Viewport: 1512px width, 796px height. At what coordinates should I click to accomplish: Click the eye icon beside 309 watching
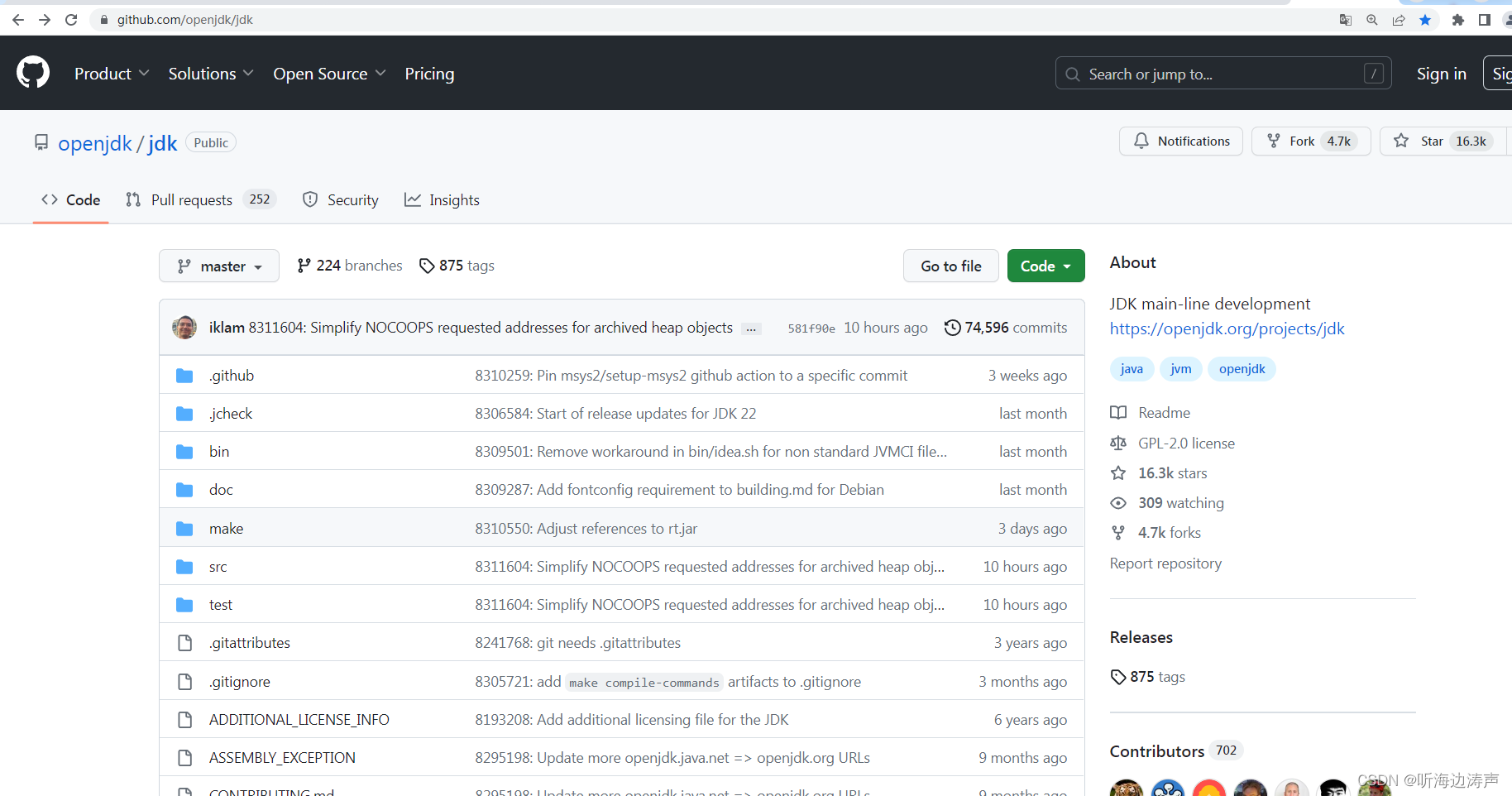pos(1118,503)
